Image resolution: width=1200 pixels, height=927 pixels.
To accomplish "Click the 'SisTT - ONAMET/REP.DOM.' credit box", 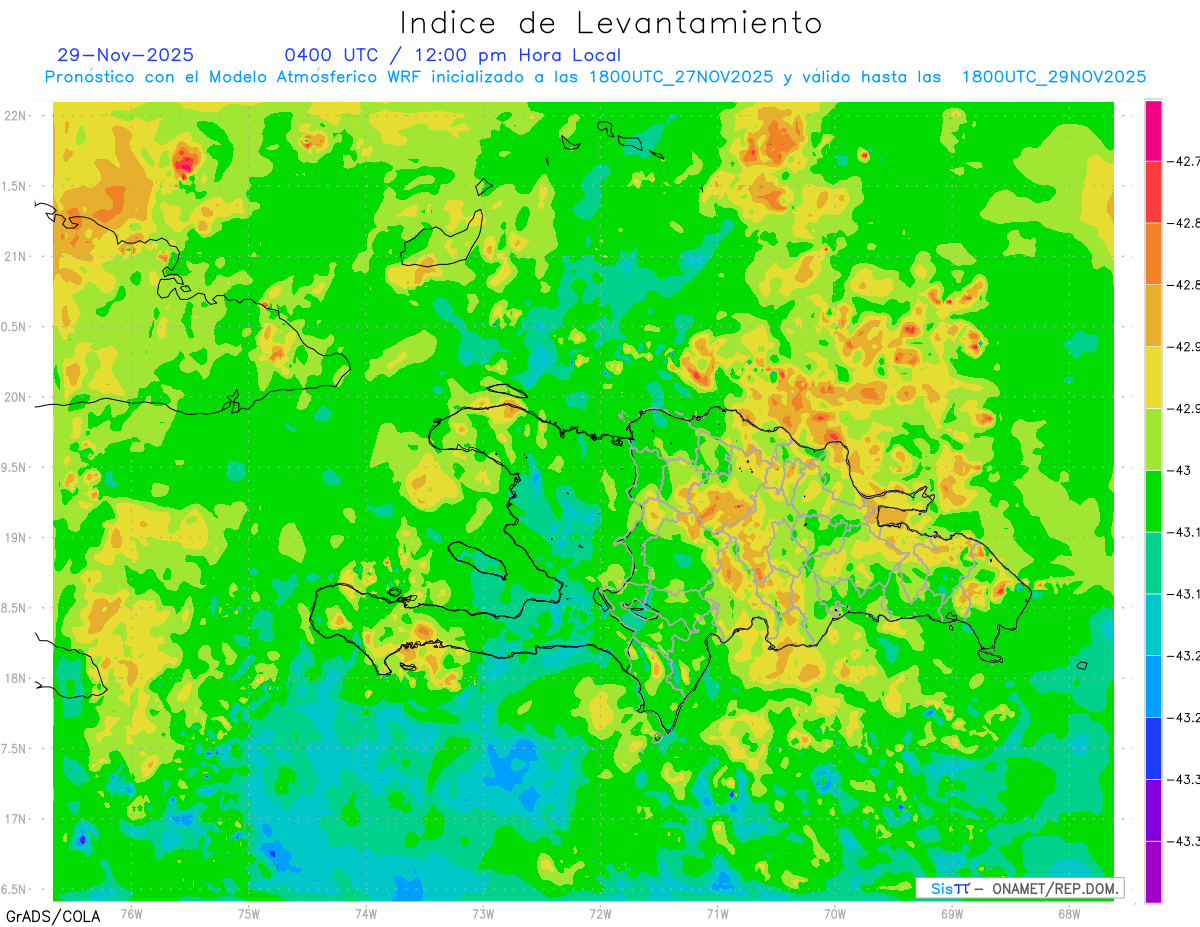I will click(x=1020, y=888).
